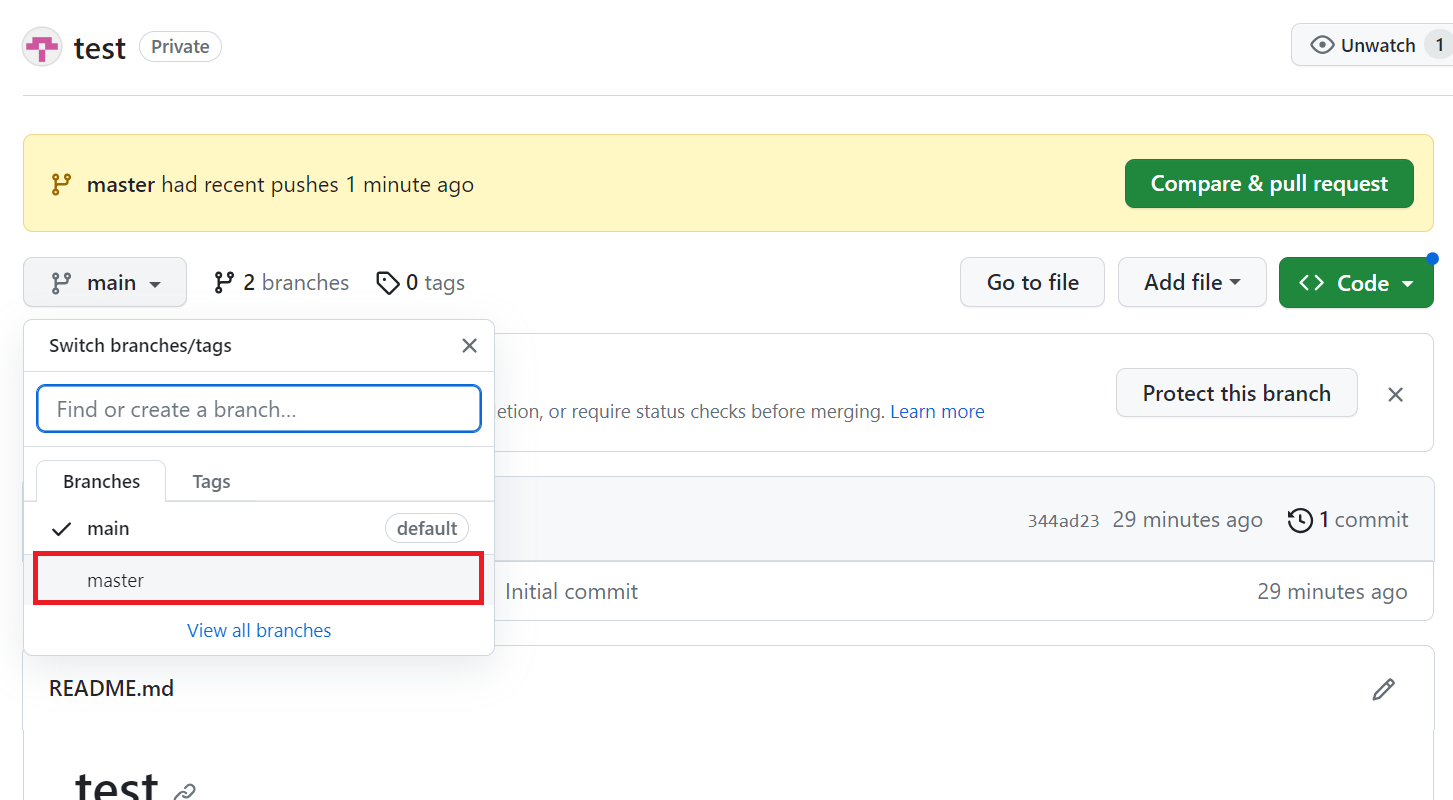The image size is (1453, 800).
Task: Open the test repository name link
Action: click(x=100, y=48)
